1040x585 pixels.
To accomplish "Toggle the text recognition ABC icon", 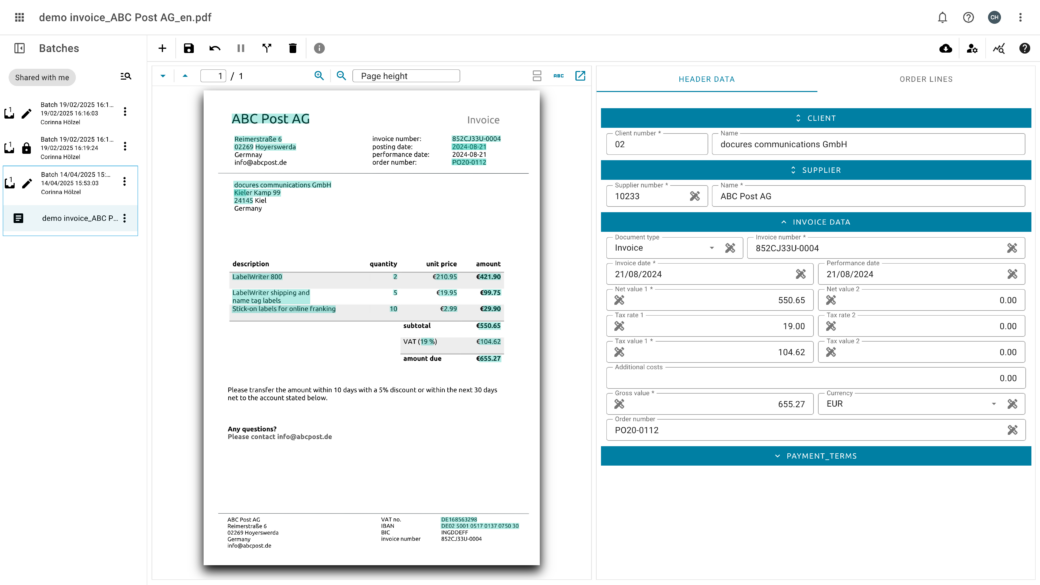I will coord(558,76).
